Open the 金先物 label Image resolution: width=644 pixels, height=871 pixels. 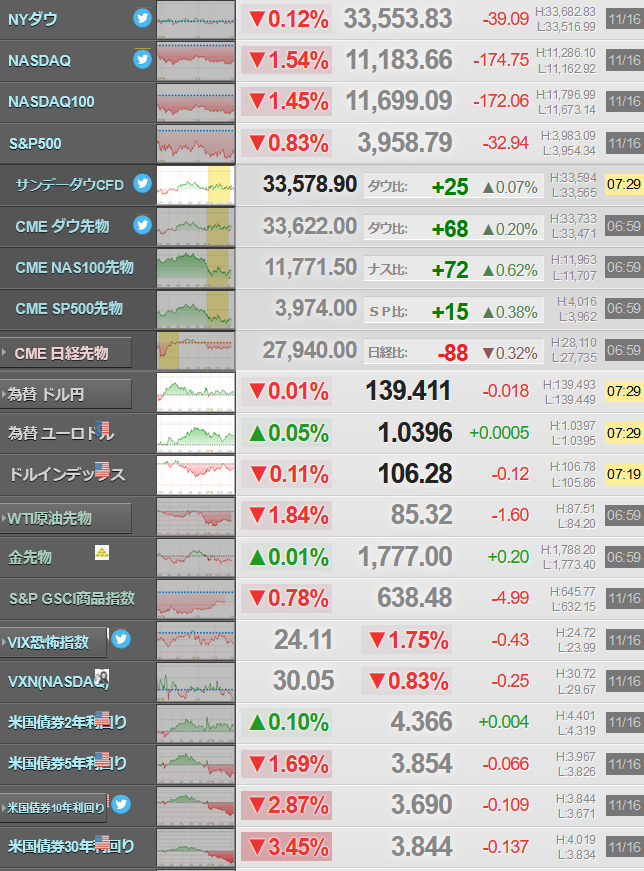point(30,557)
